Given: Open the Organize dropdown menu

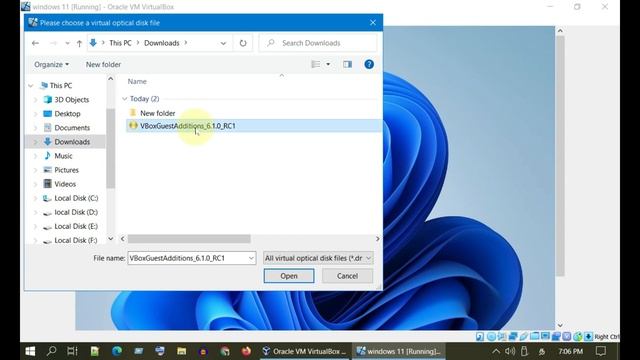Looking at the screenshot, I should coord(51,64).
